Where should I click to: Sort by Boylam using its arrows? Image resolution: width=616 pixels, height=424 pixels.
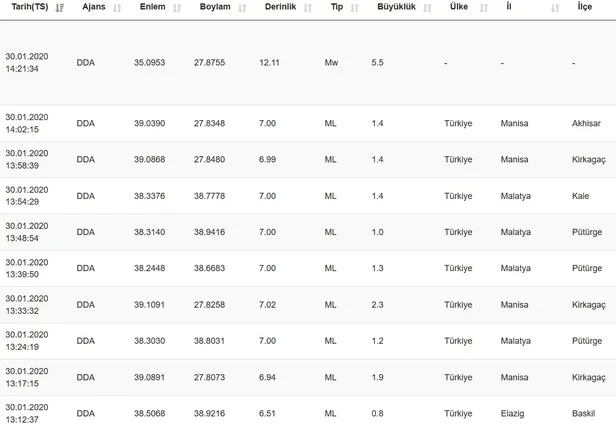243,8
